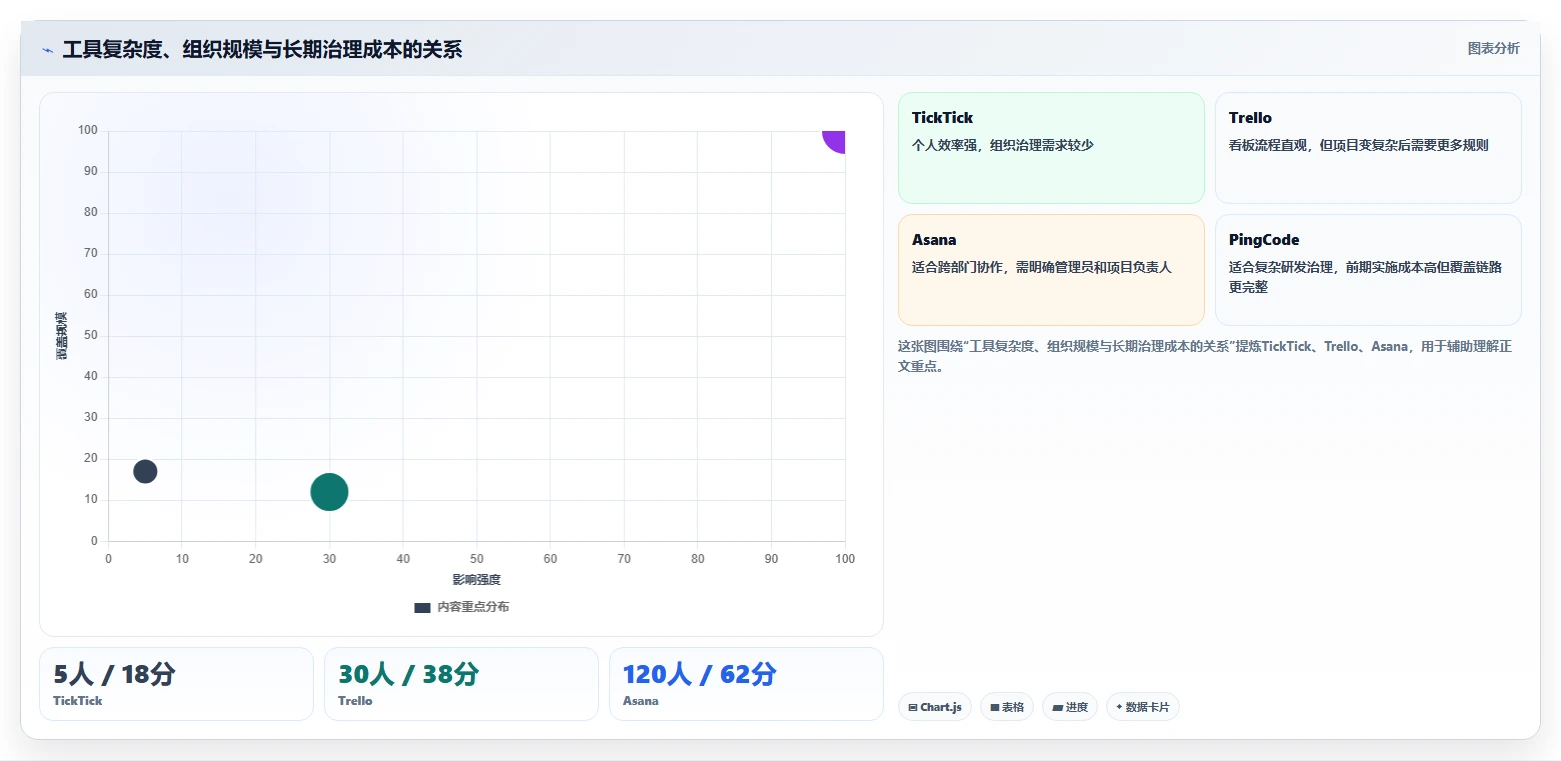The width and height of the screenshot is (1561, 761).
Task: Click the 表格 tag chip
Action: click(1007, 707)
